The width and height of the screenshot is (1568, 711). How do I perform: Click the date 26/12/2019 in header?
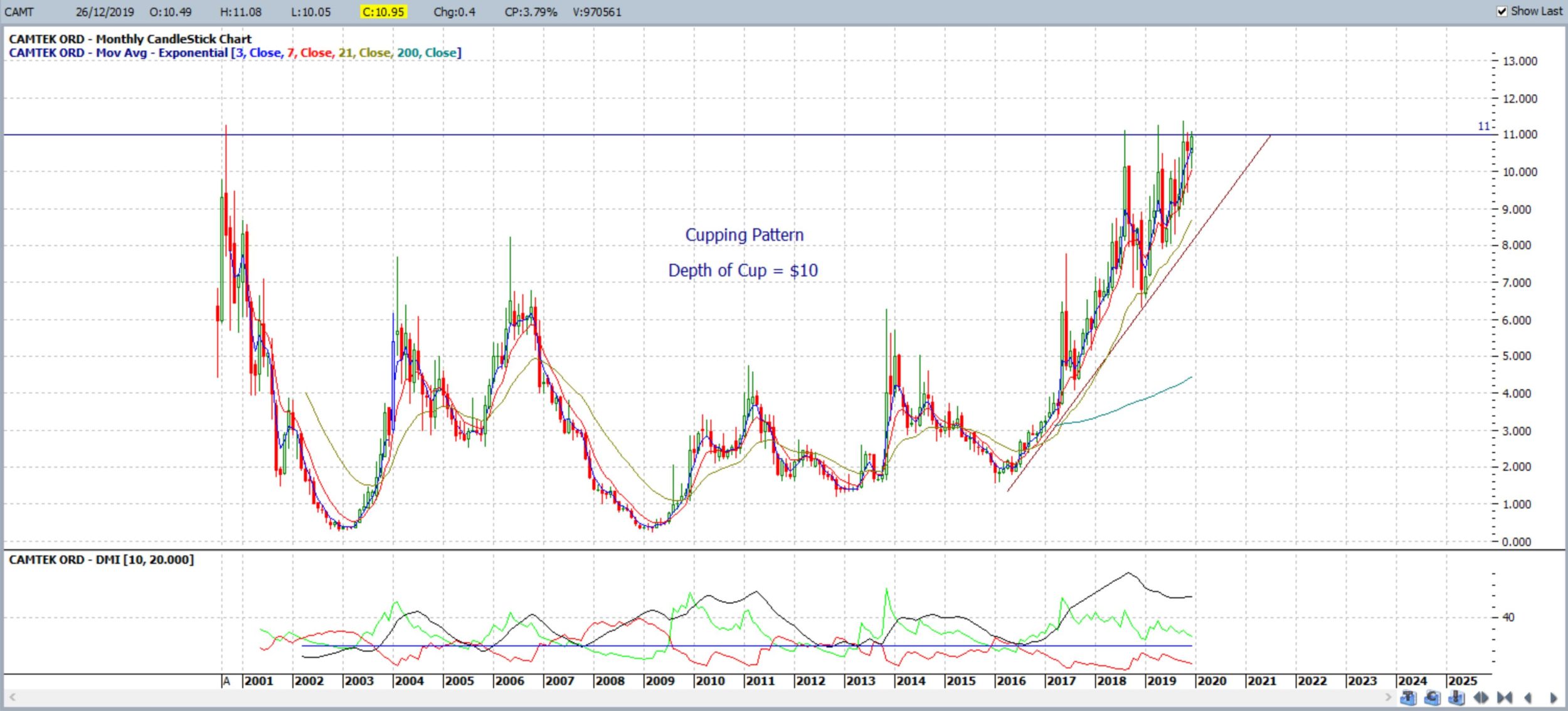[x=105, y=12]
